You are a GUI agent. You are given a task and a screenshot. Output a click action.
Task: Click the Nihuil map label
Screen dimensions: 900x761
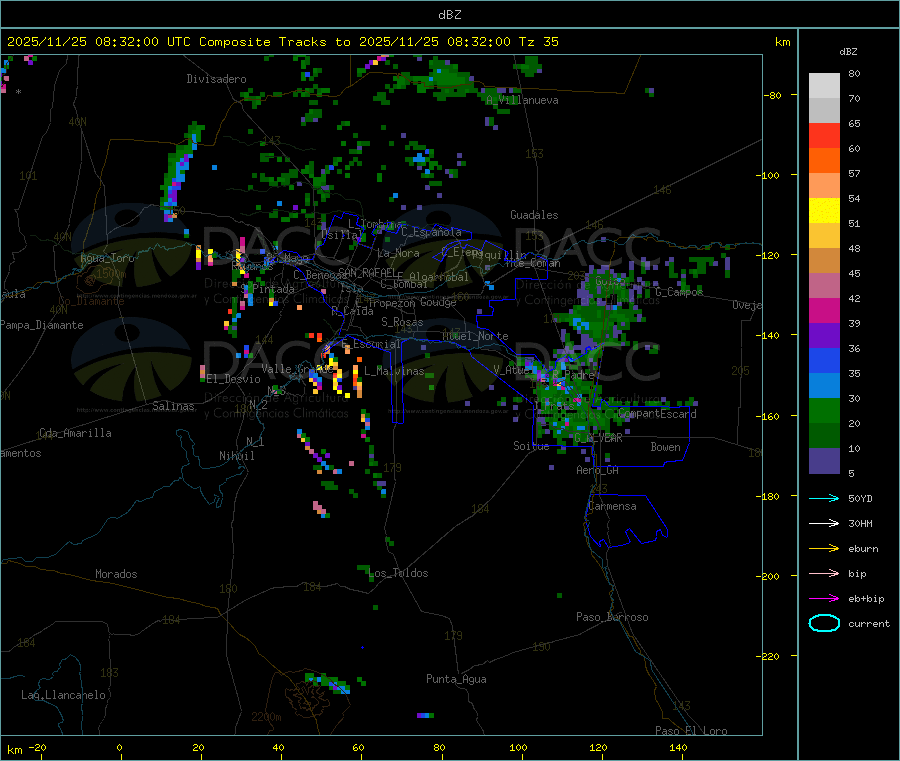236,456
